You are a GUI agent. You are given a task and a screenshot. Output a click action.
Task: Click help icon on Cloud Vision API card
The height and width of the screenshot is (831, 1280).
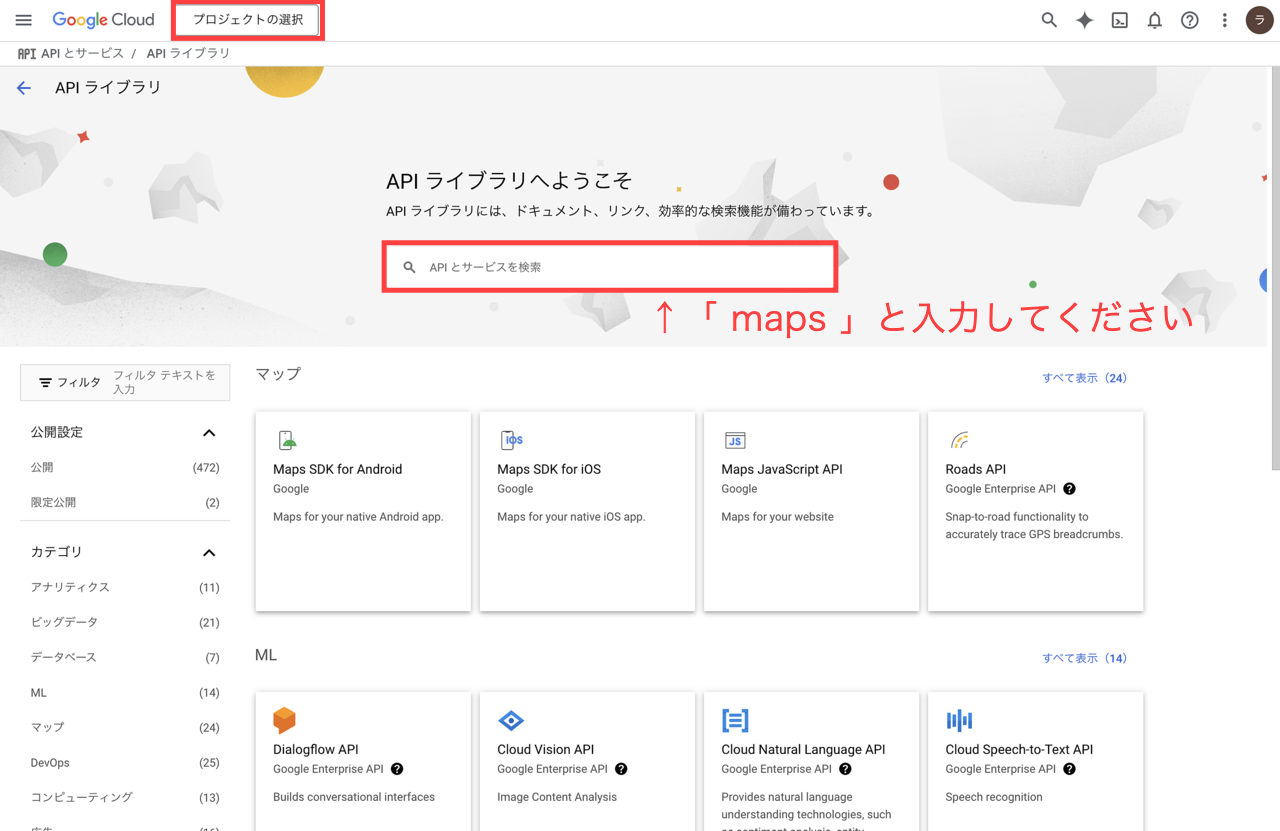[x=621, y=769]
